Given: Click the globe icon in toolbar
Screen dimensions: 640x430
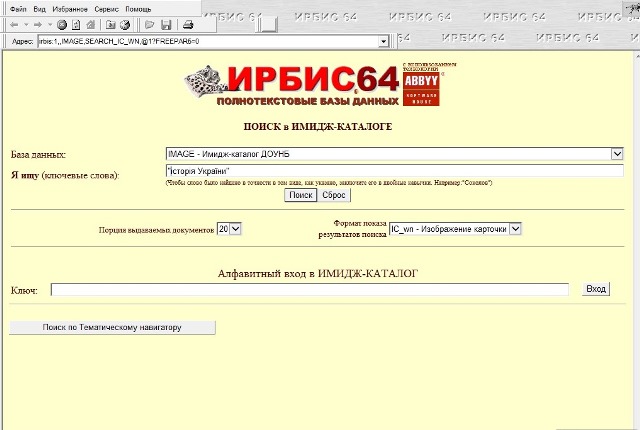Looking at the screenshot, I should pos(125,25).
